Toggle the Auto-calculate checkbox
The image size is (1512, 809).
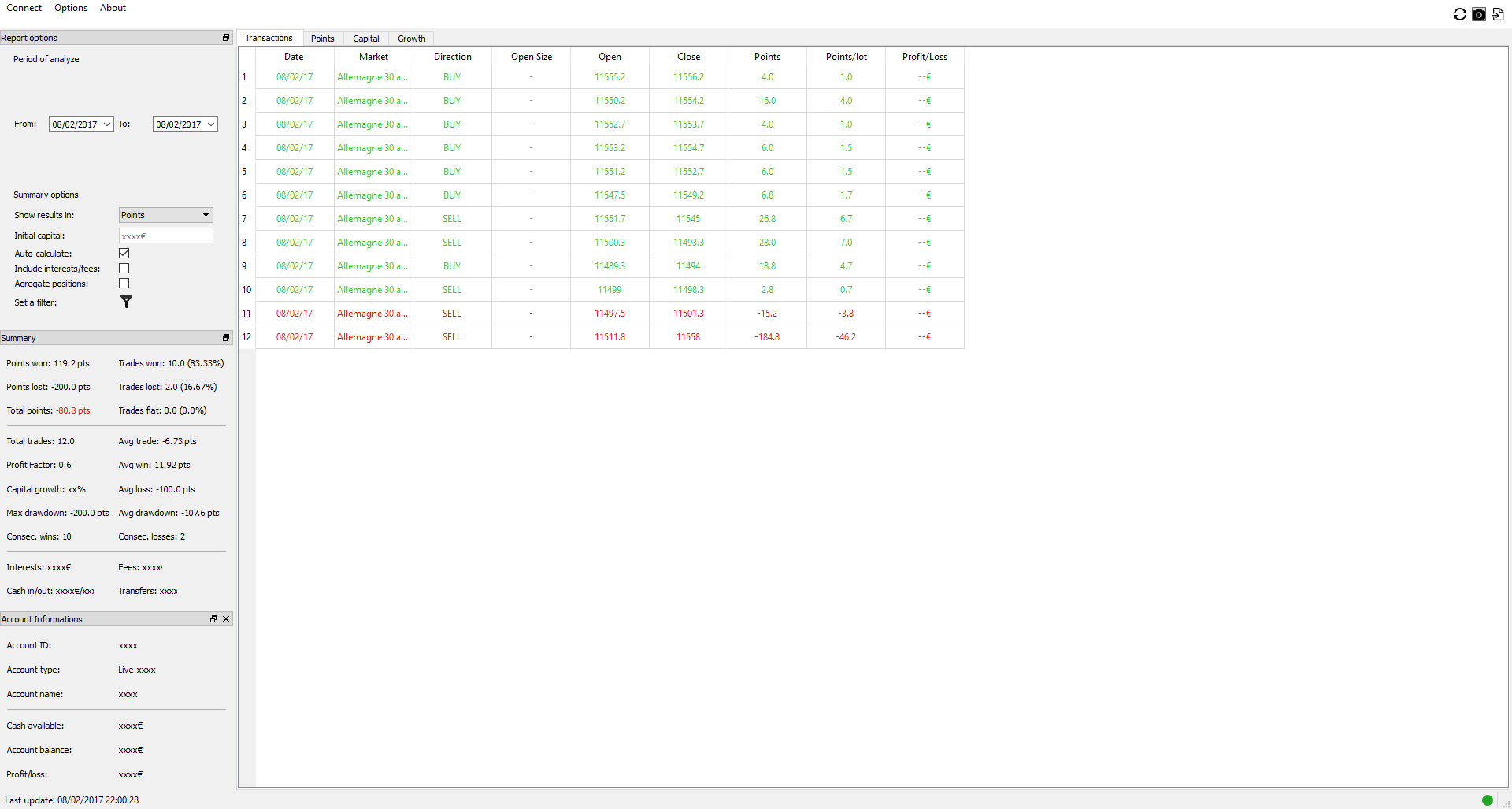pyautogui.click(x=124, y=254)
